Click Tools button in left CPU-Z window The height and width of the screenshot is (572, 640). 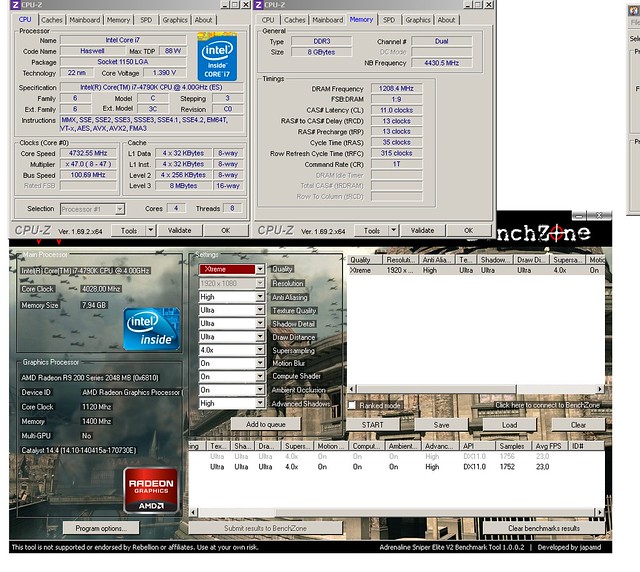[x=129, y=230]
